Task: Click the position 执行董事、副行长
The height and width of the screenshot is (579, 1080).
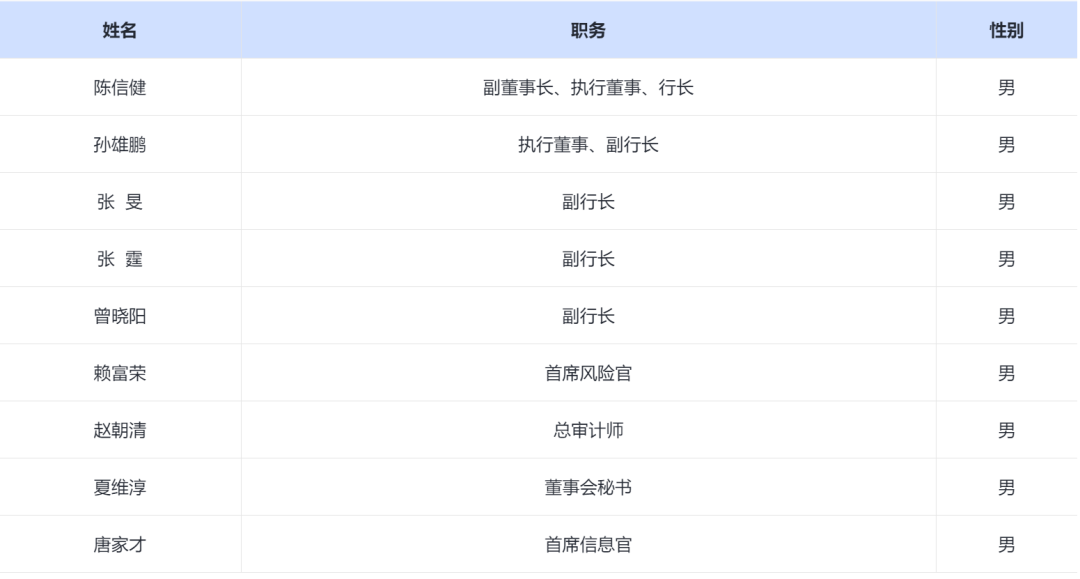Action: click(588, 145)
